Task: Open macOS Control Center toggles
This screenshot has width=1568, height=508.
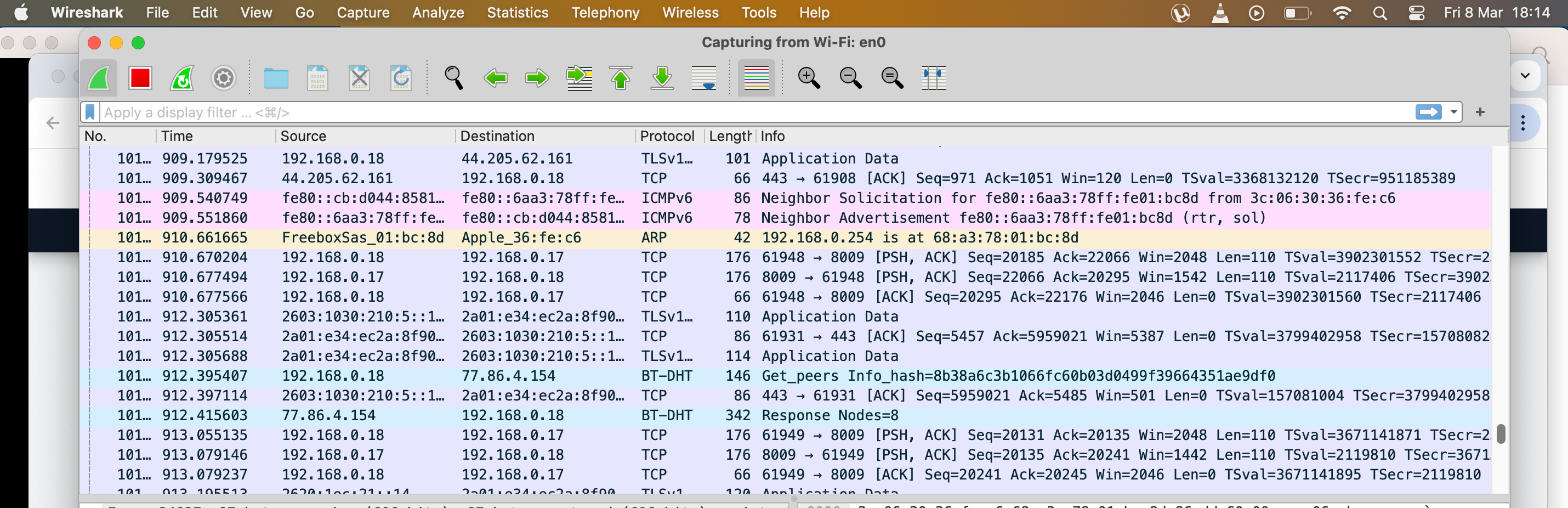Action: pos(1417,13)
